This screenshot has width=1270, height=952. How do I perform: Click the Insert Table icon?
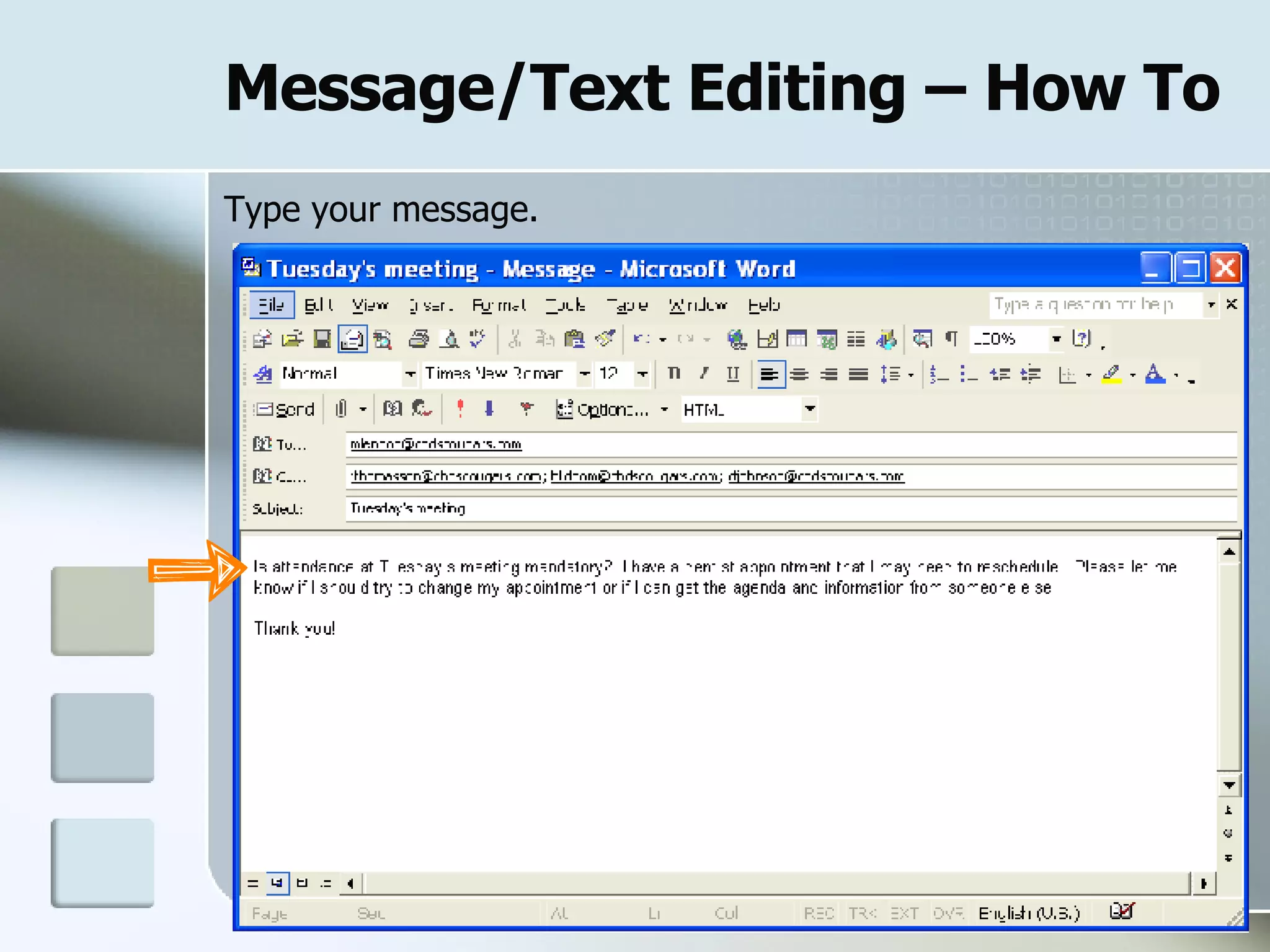tap(796, 339)
